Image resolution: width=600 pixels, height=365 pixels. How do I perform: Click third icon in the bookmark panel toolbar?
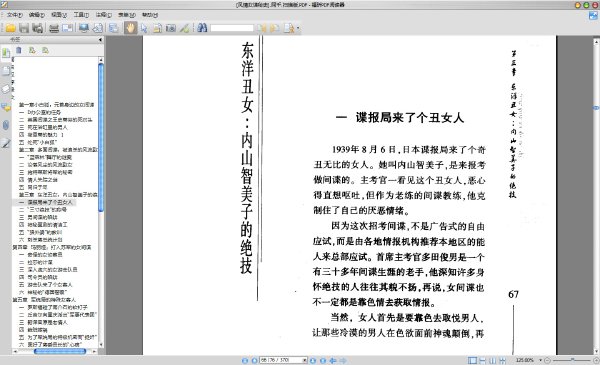pos(45,50)
